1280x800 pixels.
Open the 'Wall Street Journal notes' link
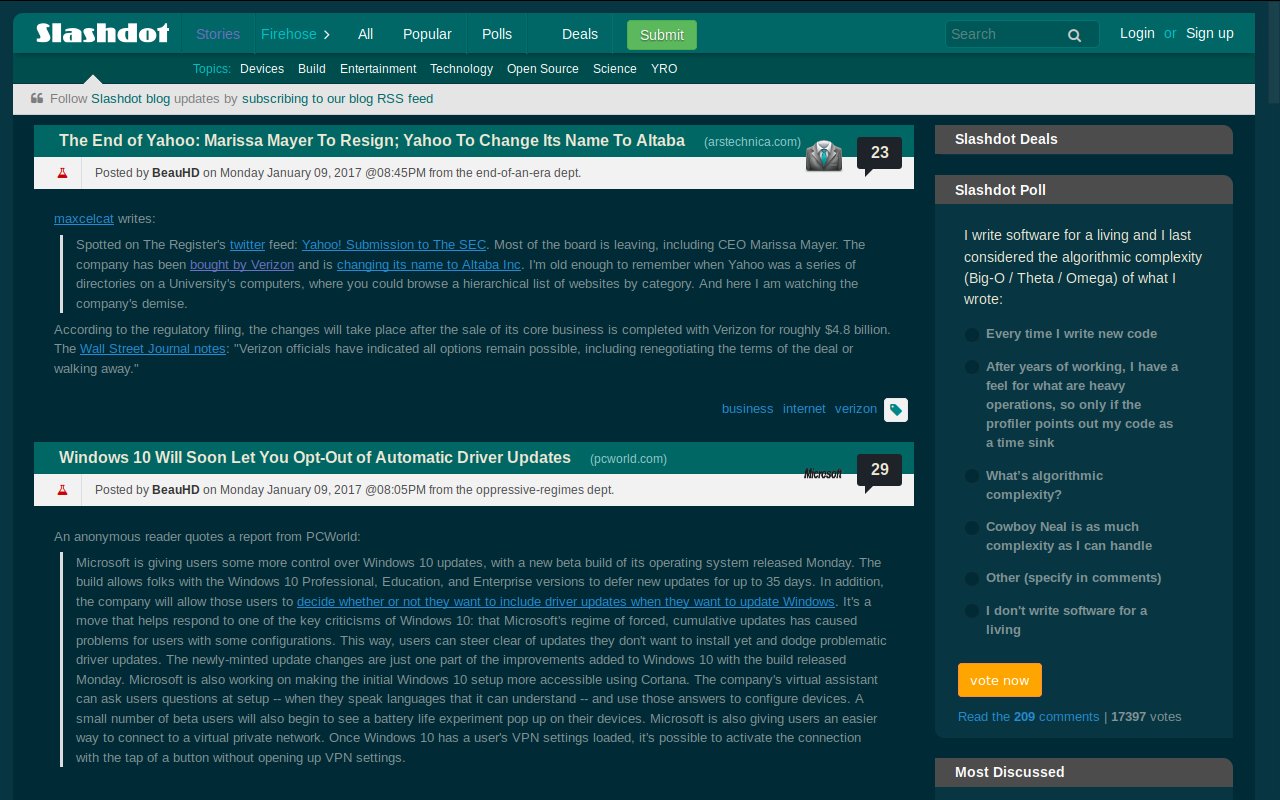[152, 348]
